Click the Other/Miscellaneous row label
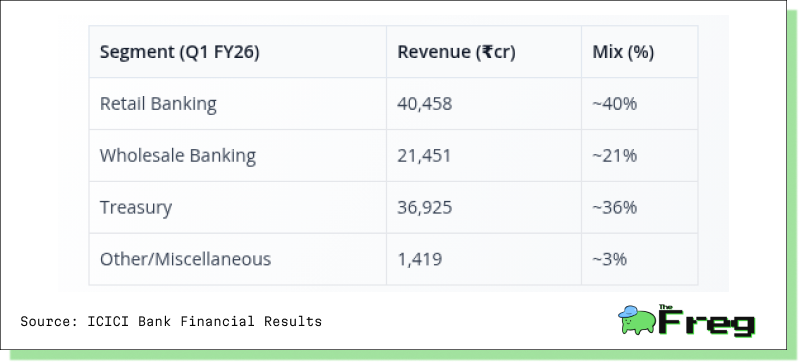The image size is (799, 362). 185,259
